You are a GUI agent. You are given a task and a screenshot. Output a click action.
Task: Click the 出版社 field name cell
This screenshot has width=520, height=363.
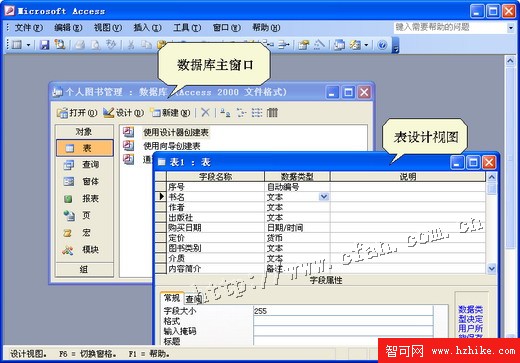(215, 218)
